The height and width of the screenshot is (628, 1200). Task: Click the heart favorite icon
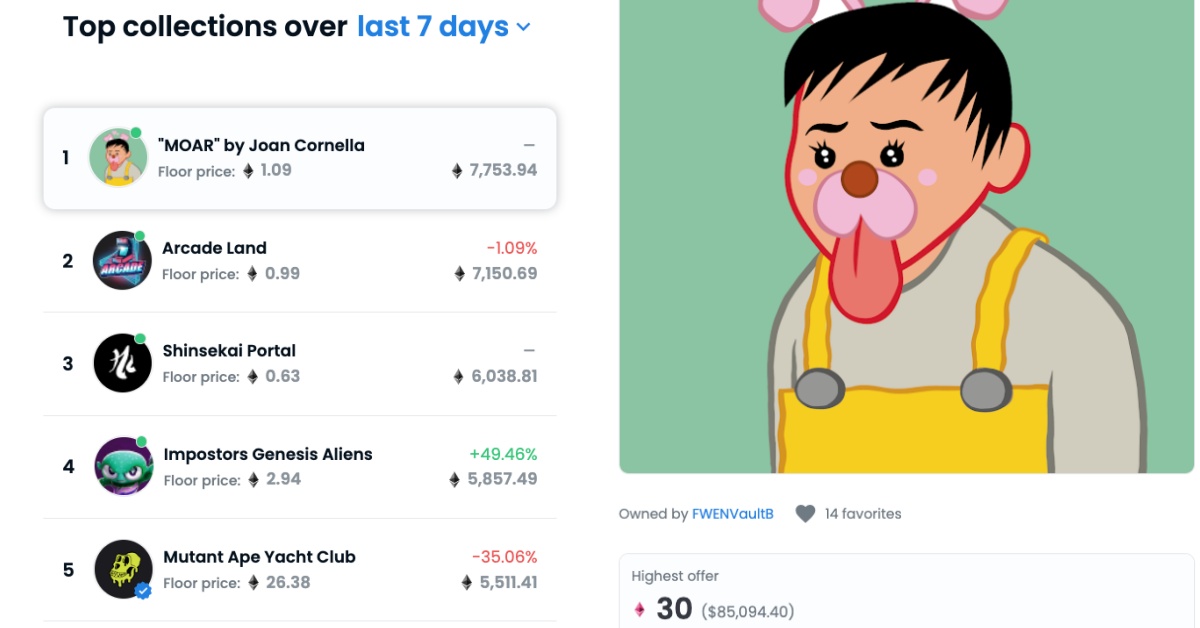(805, 514)
